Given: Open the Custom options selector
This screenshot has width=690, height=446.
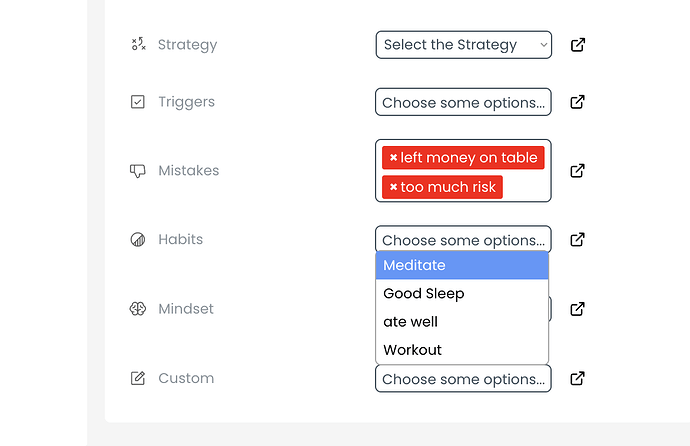Looking at the screenshot, I should coord(463,379).
